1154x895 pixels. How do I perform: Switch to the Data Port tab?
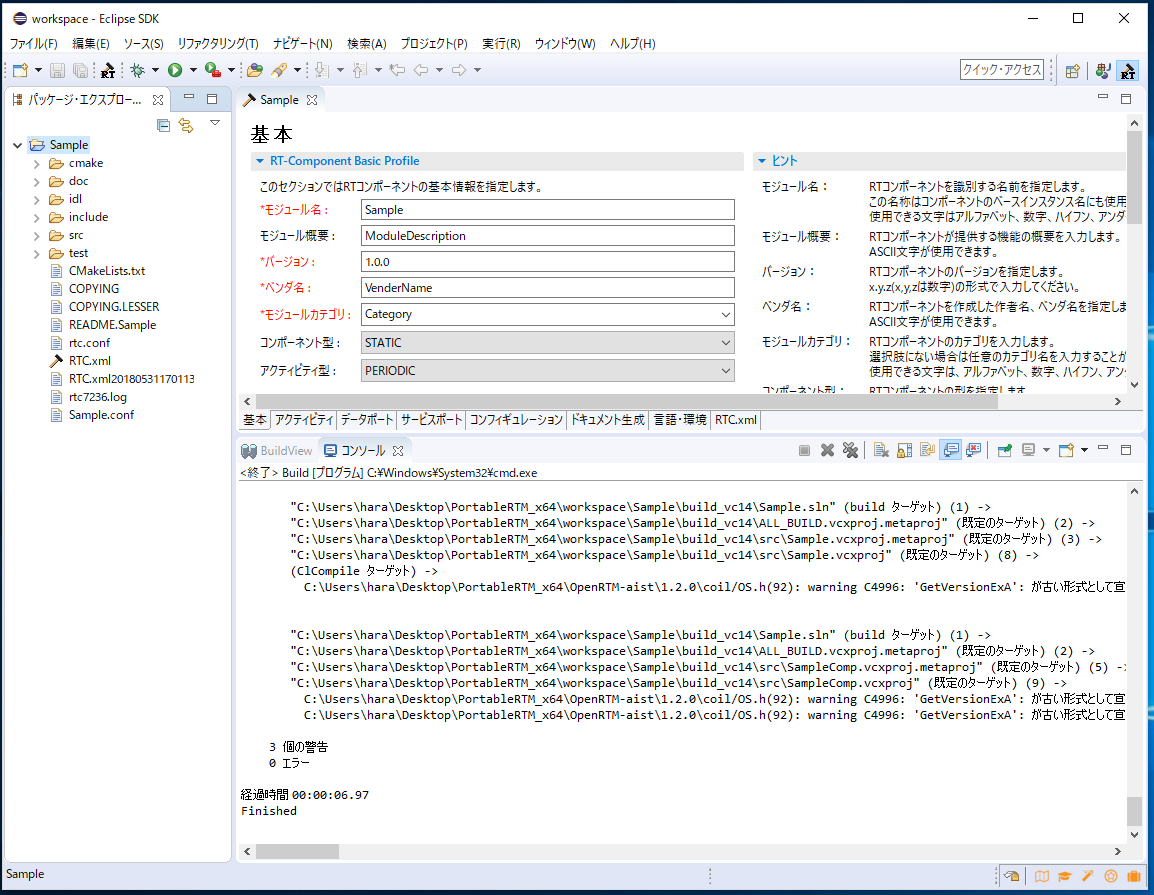point(367,420)
